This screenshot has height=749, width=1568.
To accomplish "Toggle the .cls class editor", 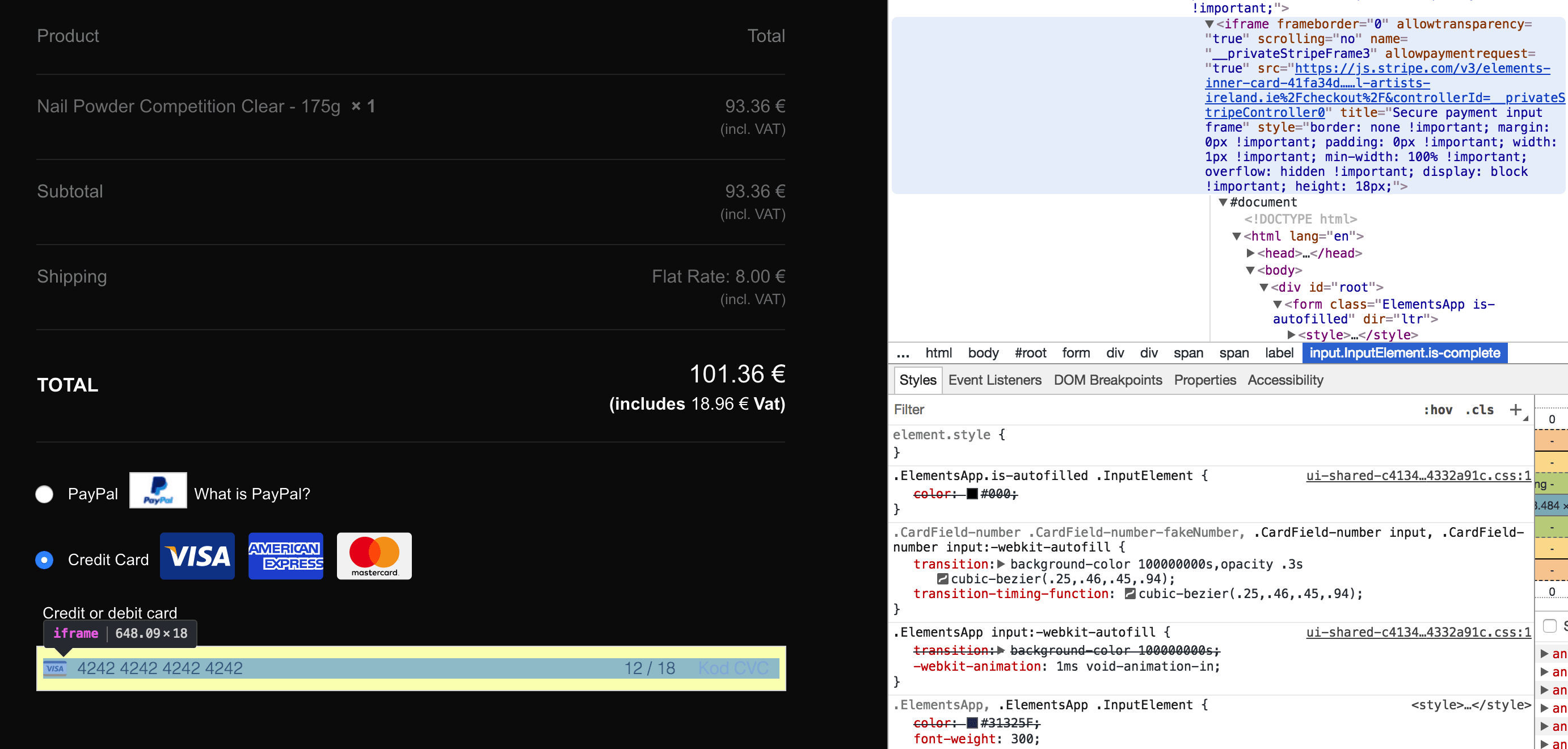I will click(x=1480, y=410).
